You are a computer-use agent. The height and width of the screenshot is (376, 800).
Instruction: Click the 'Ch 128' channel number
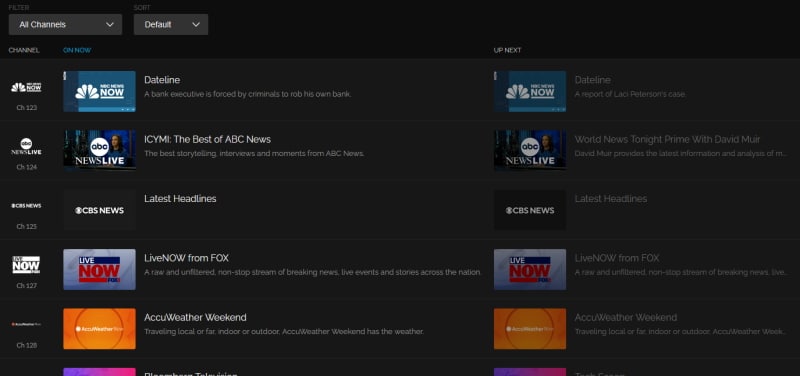coord(27,345)
